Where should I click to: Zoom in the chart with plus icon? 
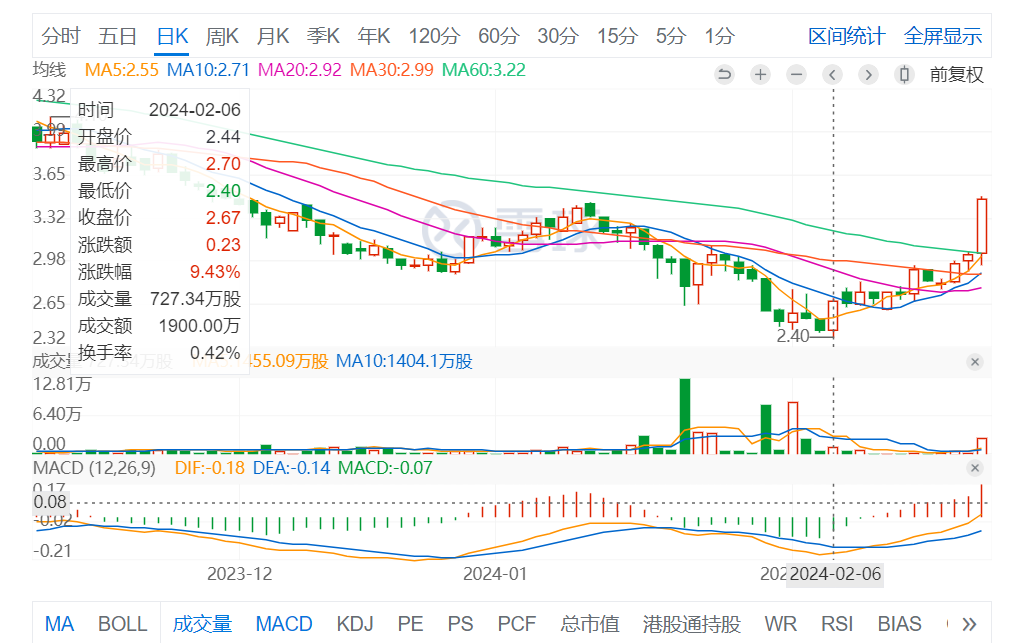(x=760, y=74)
